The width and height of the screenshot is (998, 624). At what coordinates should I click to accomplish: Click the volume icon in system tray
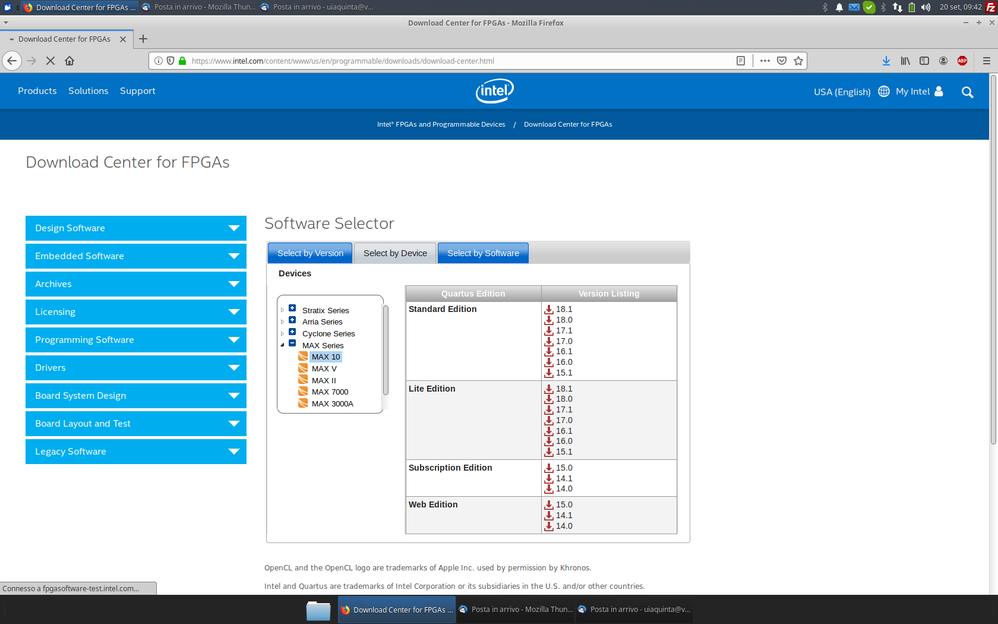pos(925,7)
